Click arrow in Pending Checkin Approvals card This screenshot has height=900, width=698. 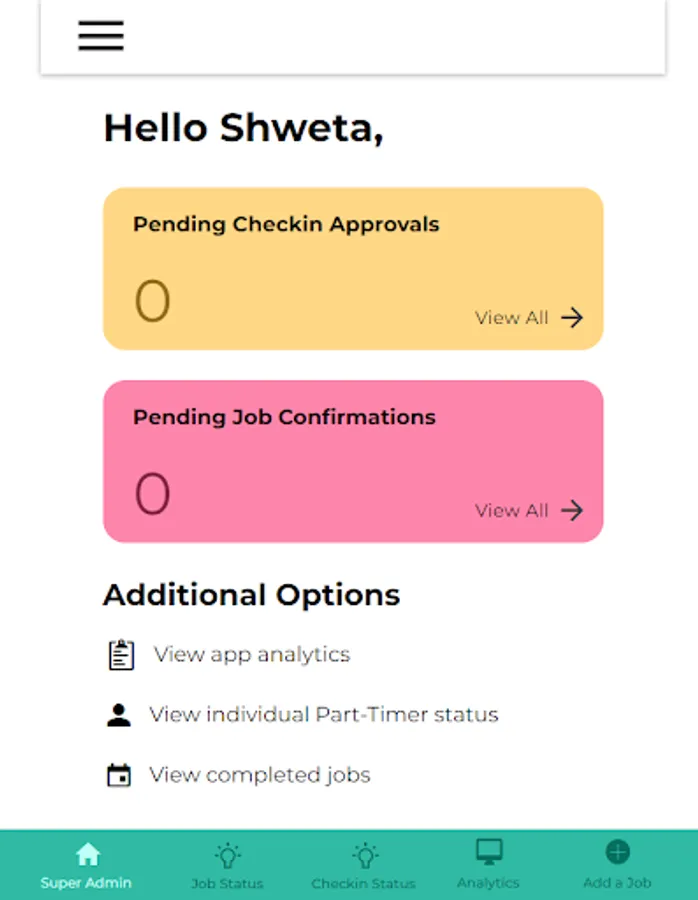pos(572,318)
